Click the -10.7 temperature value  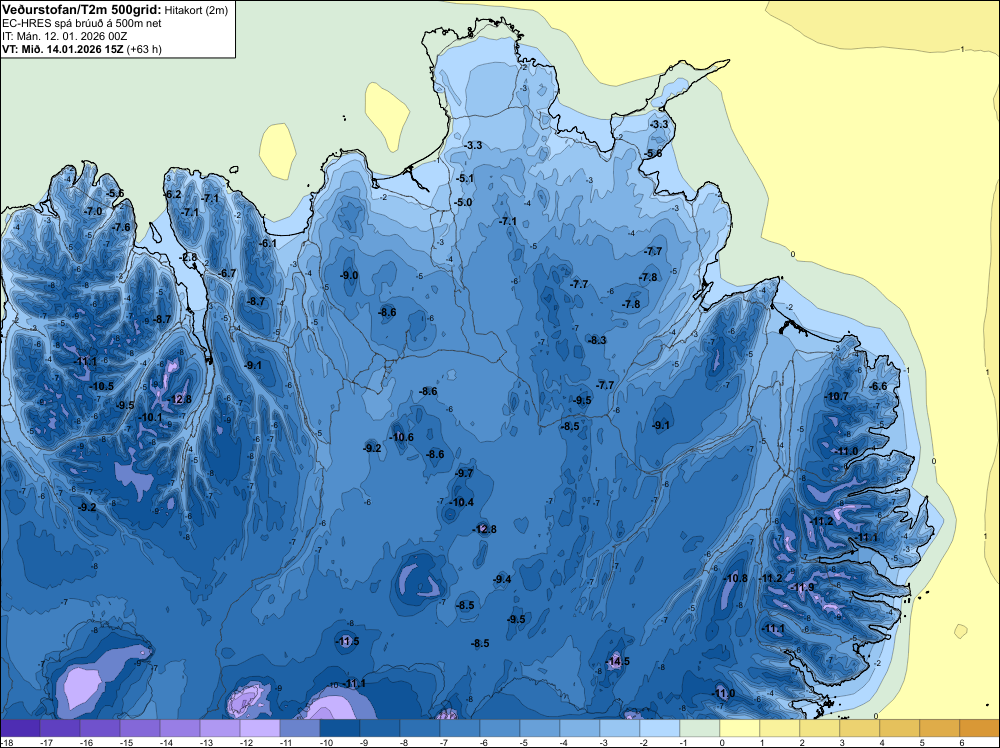click(x=837, y=397)
